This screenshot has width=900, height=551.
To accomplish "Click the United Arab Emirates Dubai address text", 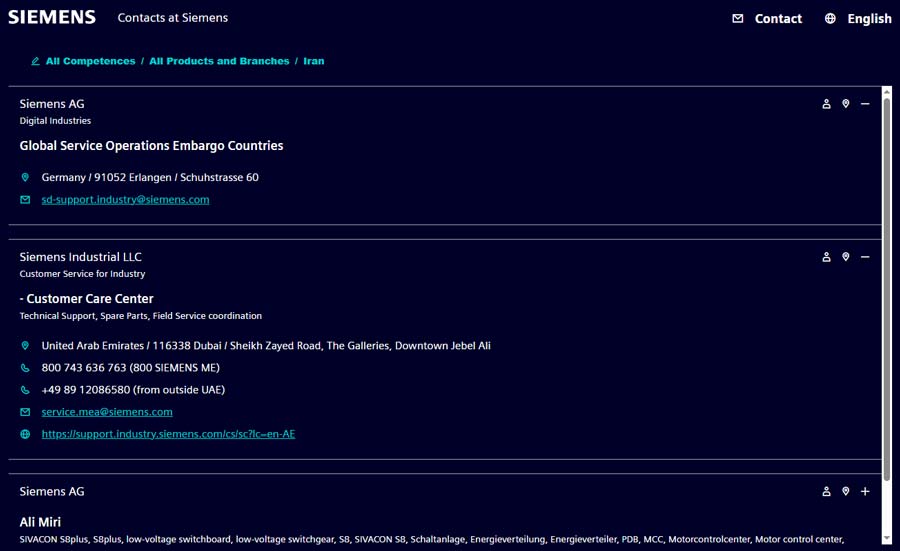I will [x=266, y=346].
